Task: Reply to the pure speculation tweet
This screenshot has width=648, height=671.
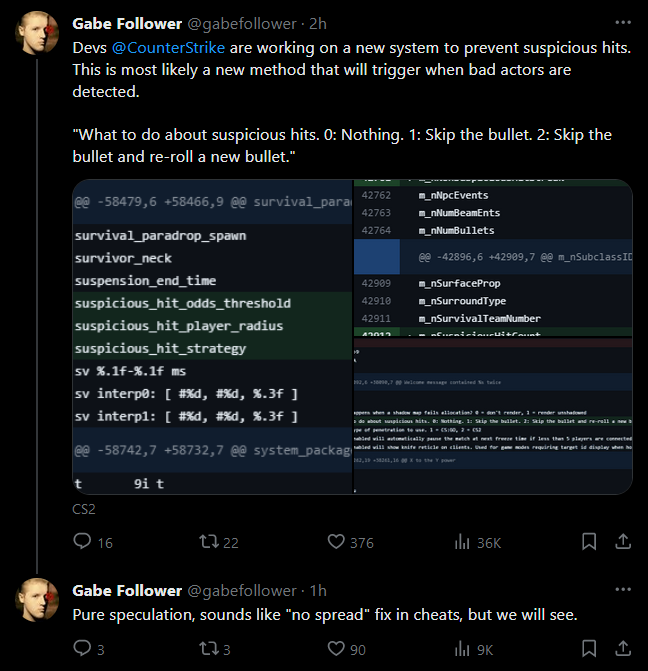Action: coord(83,649)
